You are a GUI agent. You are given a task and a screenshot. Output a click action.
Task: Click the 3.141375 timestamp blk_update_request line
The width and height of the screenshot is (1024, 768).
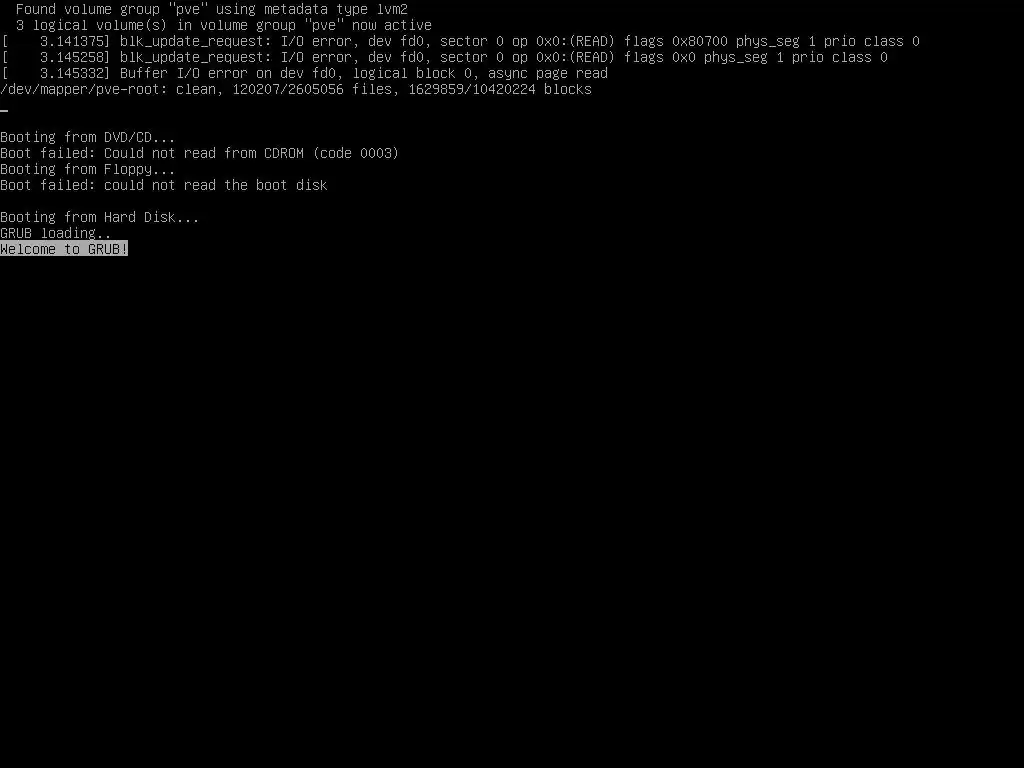click(460, 41)
